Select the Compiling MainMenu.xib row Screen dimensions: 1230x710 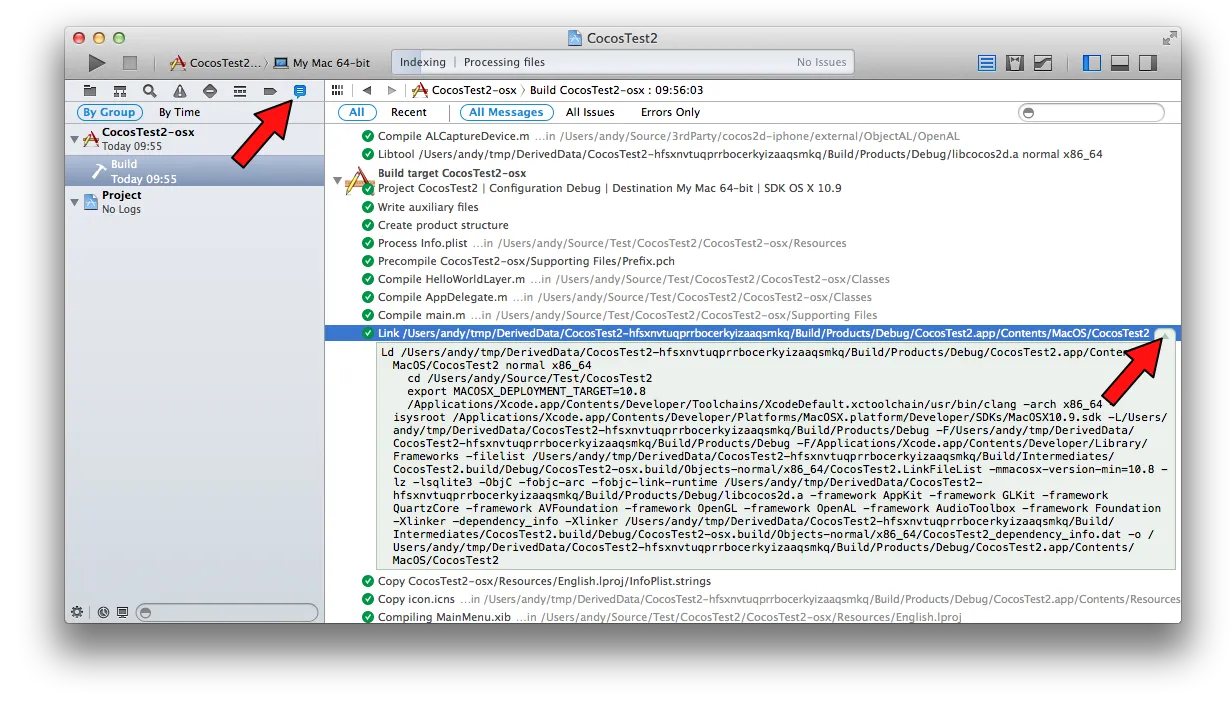pos(752,616)
